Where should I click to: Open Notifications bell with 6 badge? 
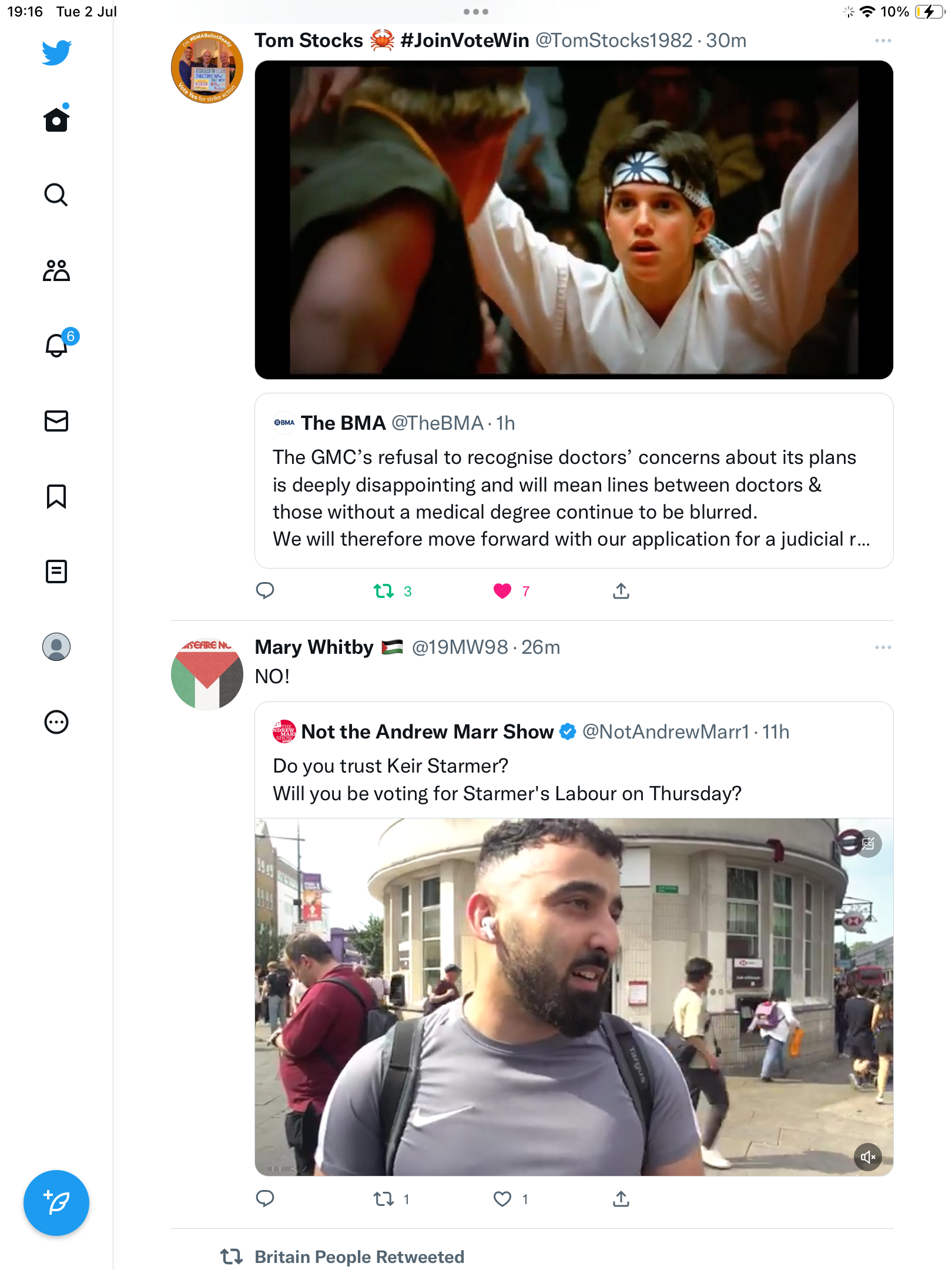point(58,345)
